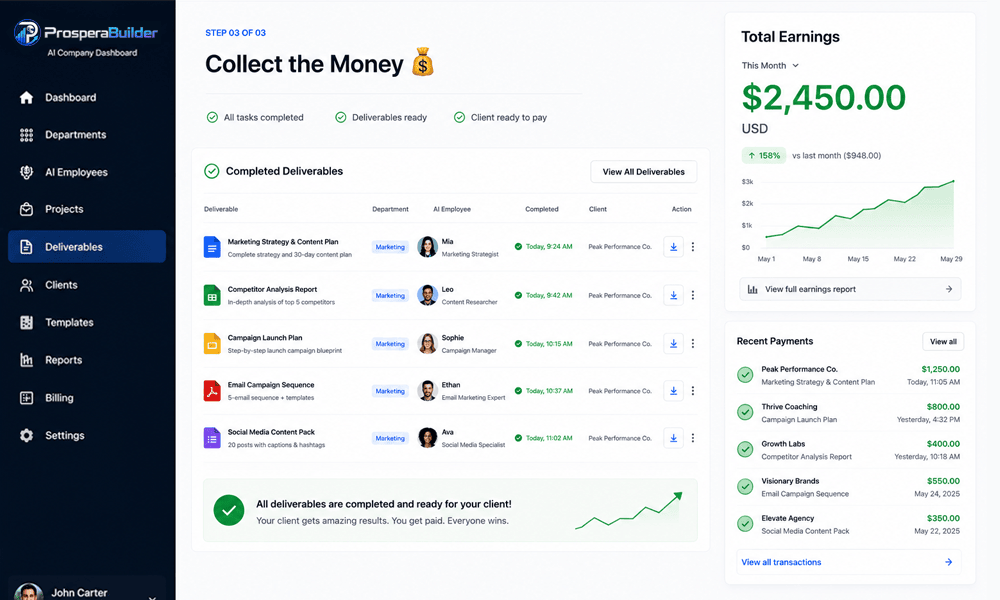
Task: Click the yellow slides icon for Campaign Launch Plan
Action: 212,344
